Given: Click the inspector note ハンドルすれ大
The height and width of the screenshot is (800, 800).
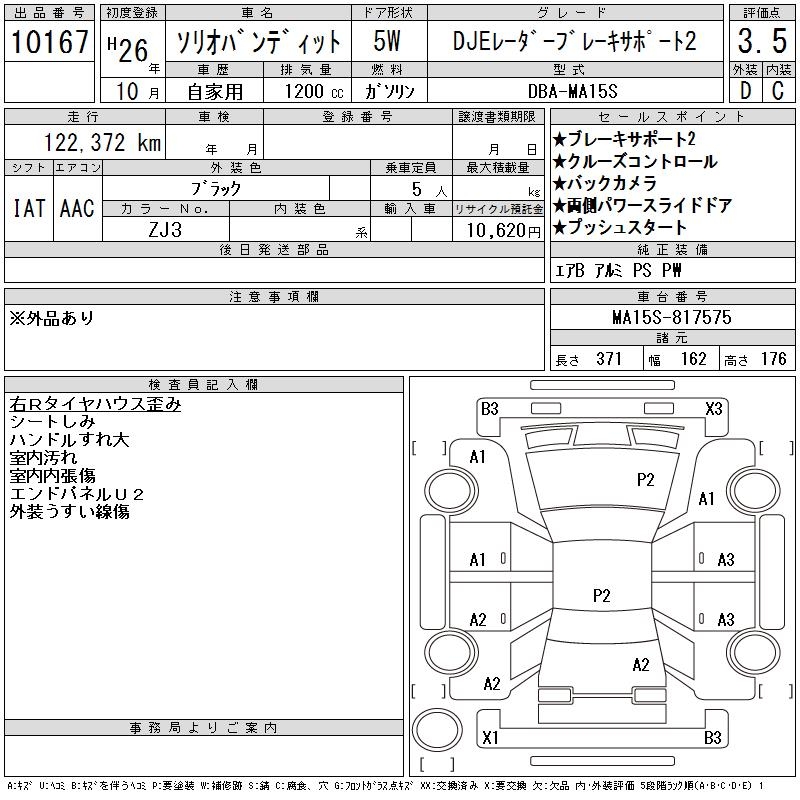Looking at the screenshot, I should tap(69, 440).
